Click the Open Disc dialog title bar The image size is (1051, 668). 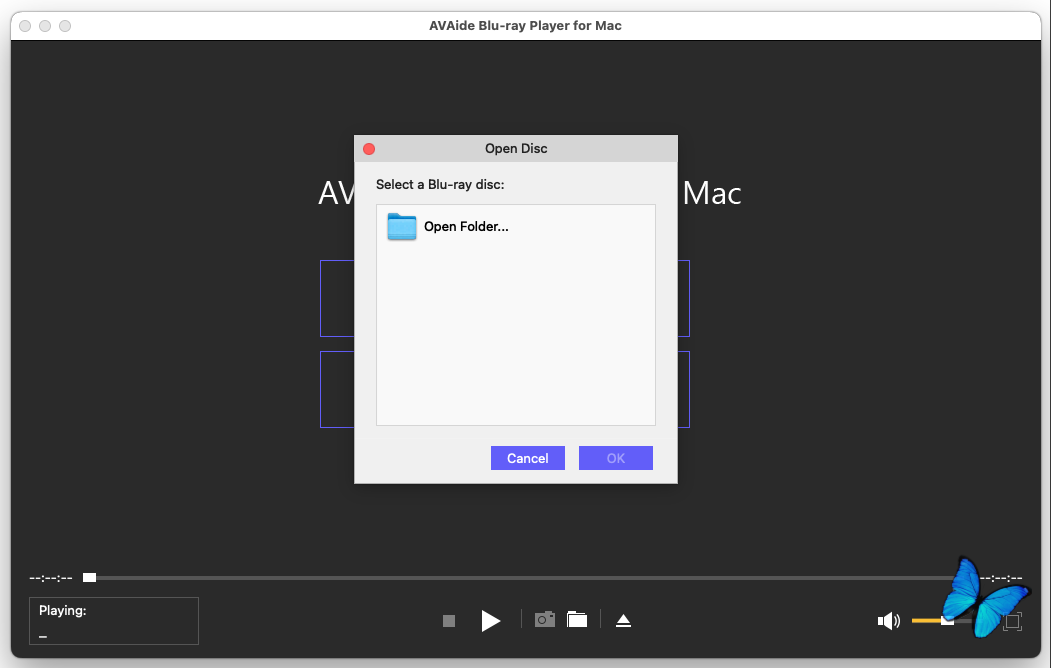516,149
